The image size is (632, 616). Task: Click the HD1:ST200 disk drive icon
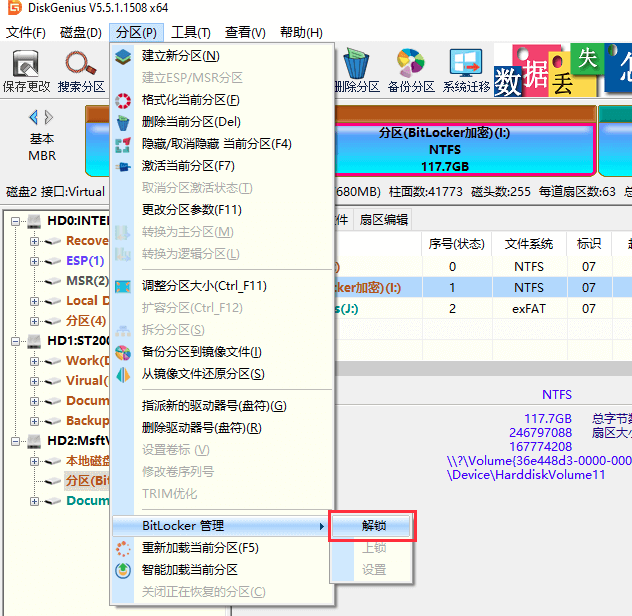click(x=34, y=341)
